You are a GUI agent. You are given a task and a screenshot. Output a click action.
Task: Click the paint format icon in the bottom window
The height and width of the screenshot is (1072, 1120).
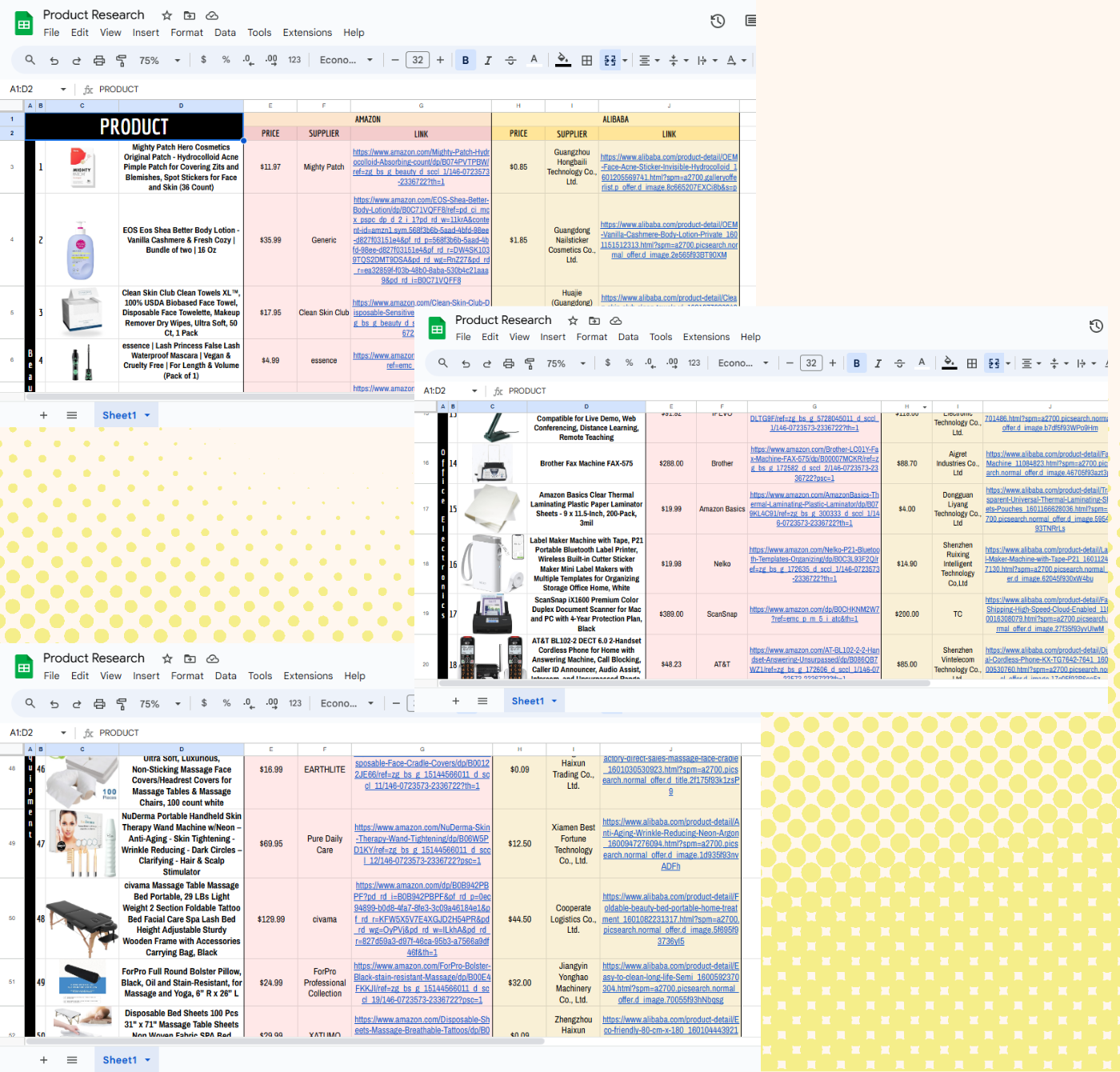click(122, 703)
